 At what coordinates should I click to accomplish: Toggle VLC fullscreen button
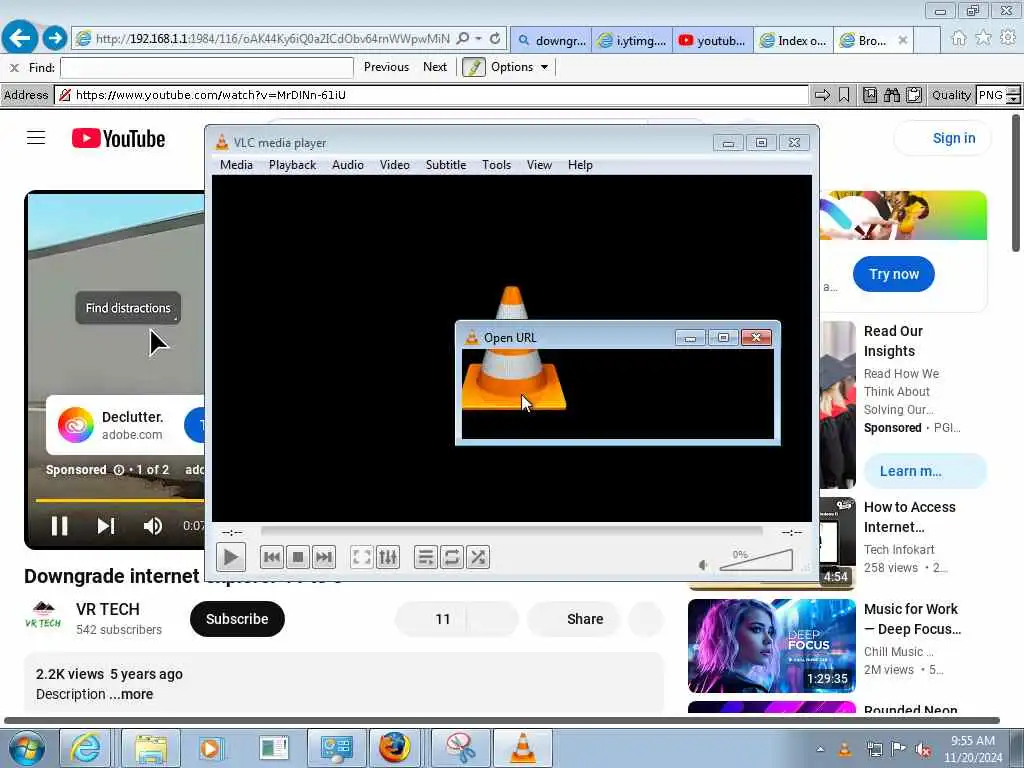click(x=362, y=557)
